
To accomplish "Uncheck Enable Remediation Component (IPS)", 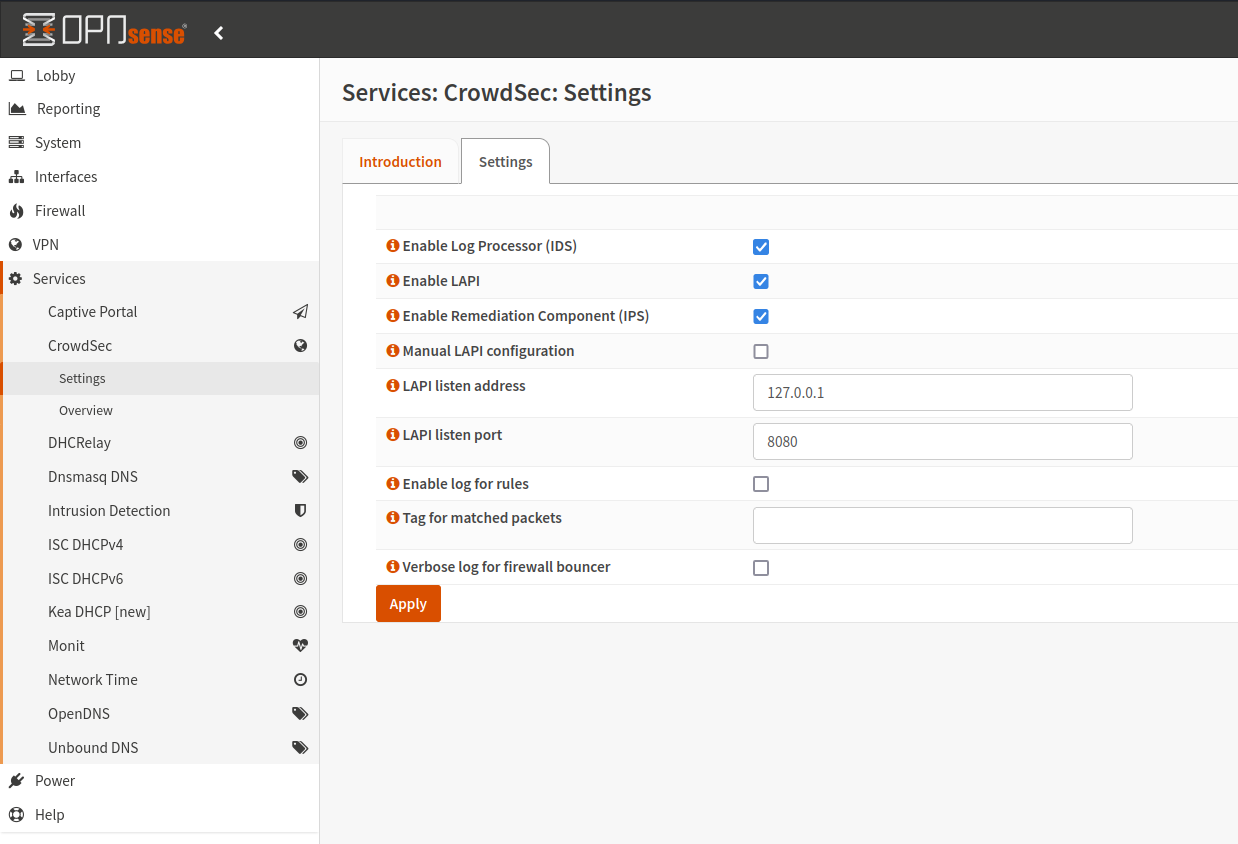I will click(x=761, y=316).
